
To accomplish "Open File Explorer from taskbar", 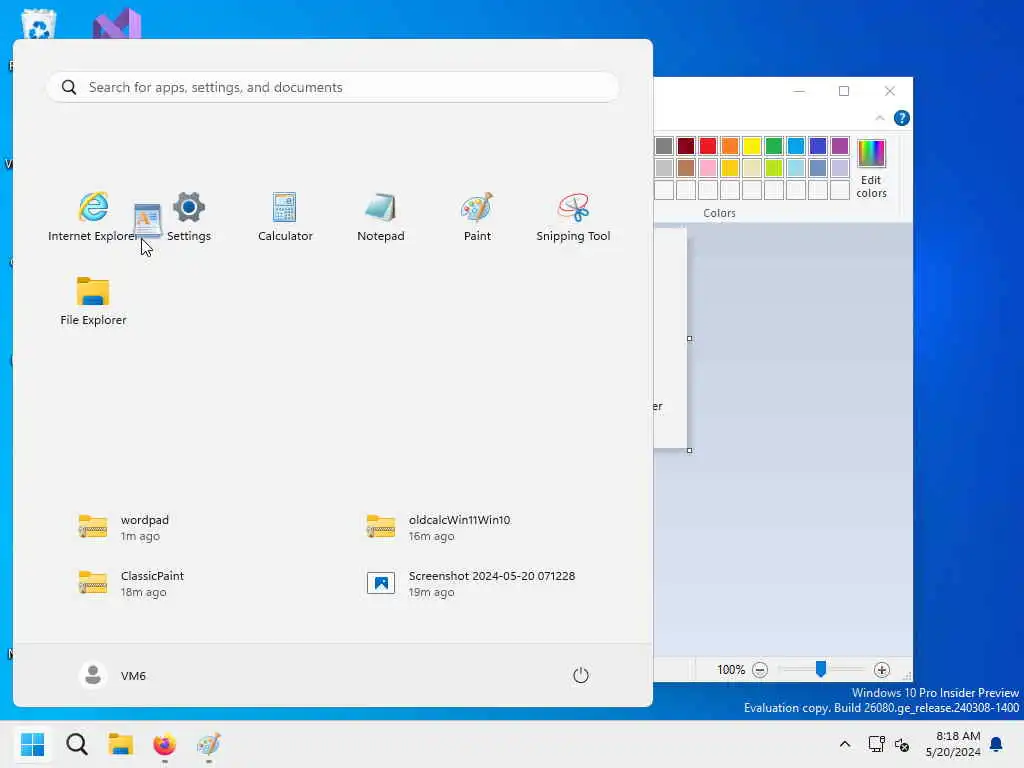I will (121, 744).
